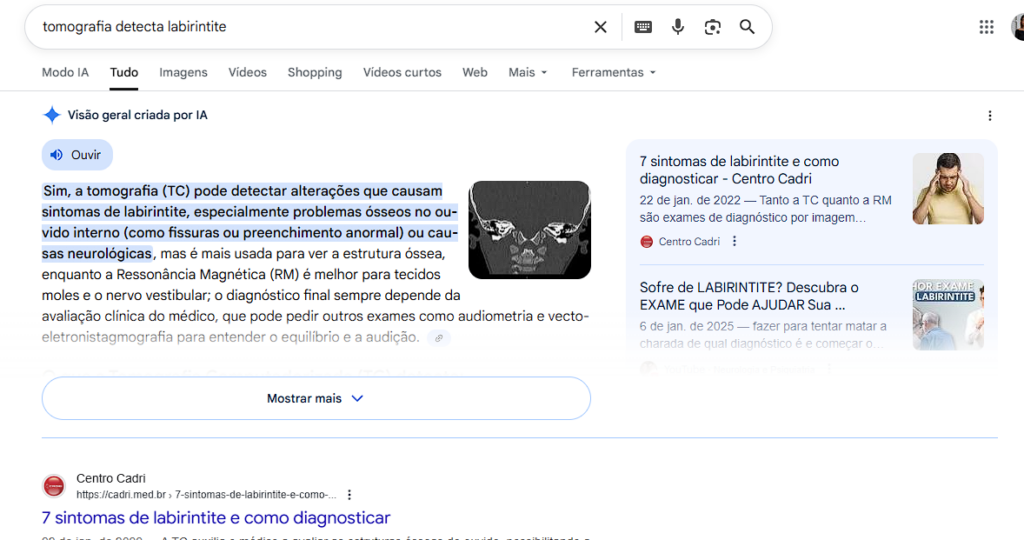1024x540 pixels.
Task: Click the CT scan thumbnail image
Action: point(529,229)
